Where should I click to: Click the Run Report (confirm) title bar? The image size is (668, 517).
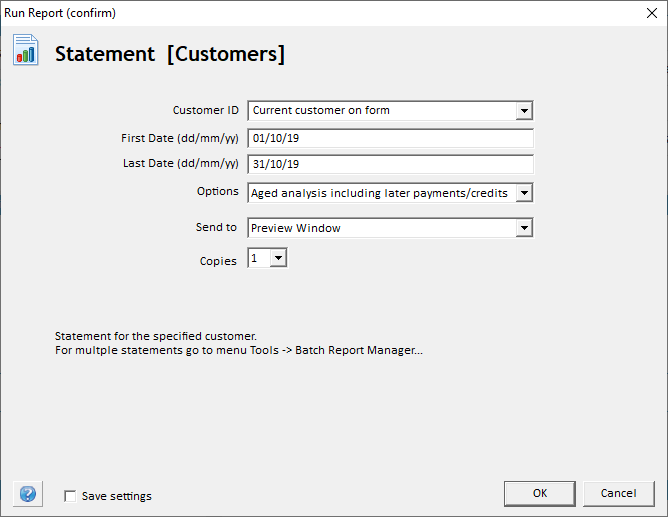tap(300, 13)
